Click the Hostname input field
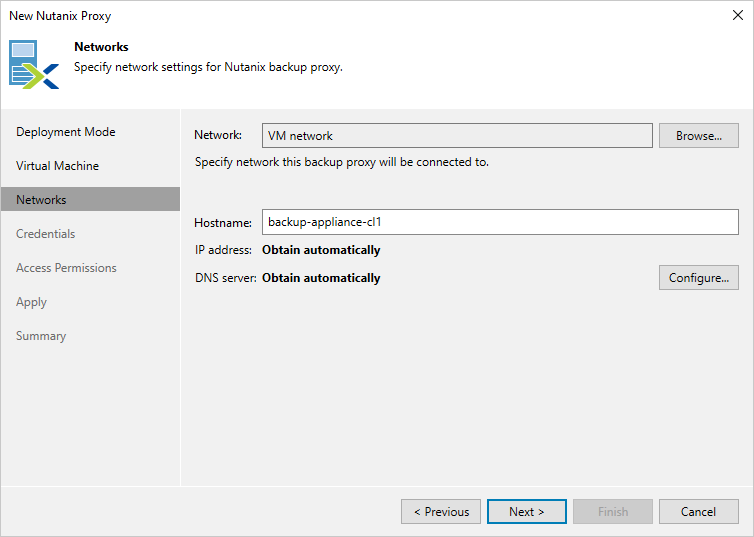The width and height of the screenshot is (754, 537). [x=499, y=222]
